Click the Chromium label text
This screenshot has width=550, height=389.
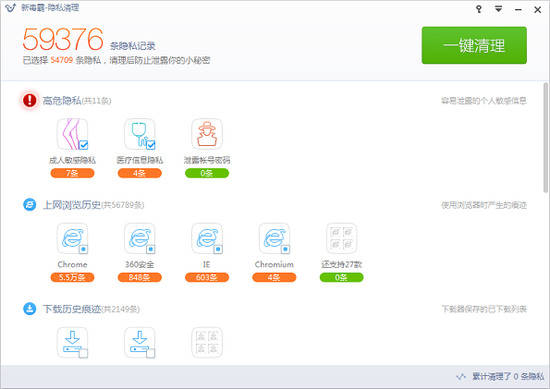(274, 264)
